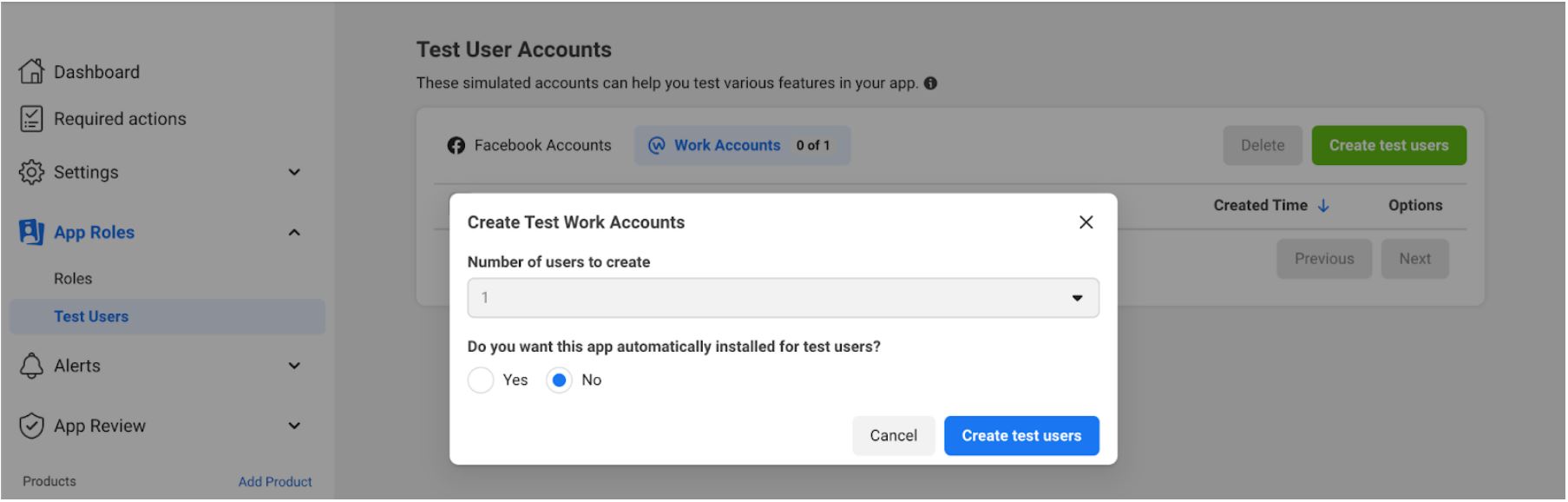
Task: Expand the Settings section chevron
Action: point(294,172)
